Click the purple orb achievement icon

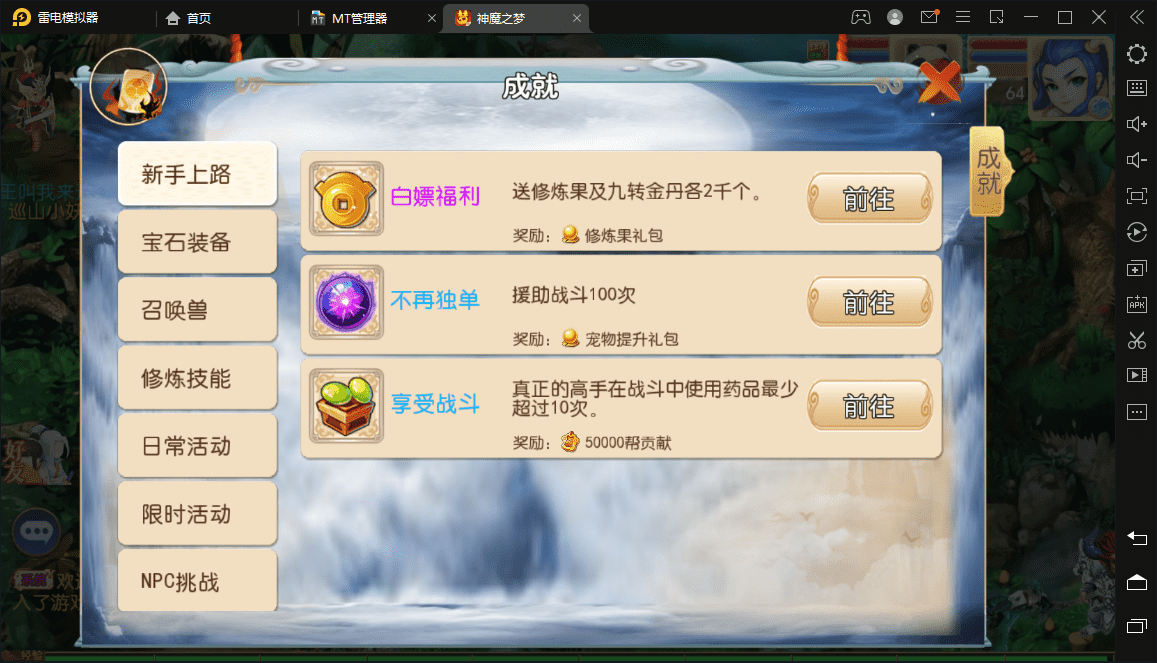click(x=346, y=302)
